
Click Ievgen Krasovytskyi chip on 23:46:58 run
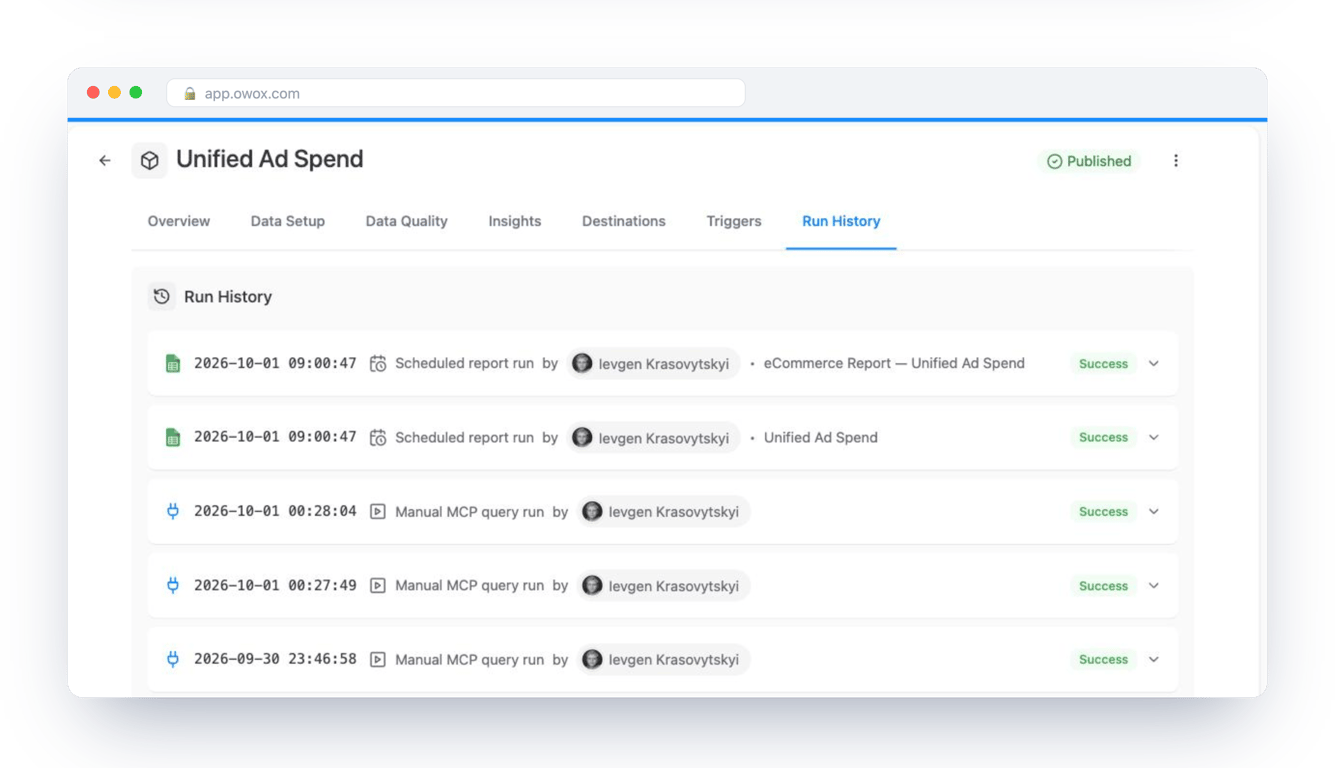(664, 659)
